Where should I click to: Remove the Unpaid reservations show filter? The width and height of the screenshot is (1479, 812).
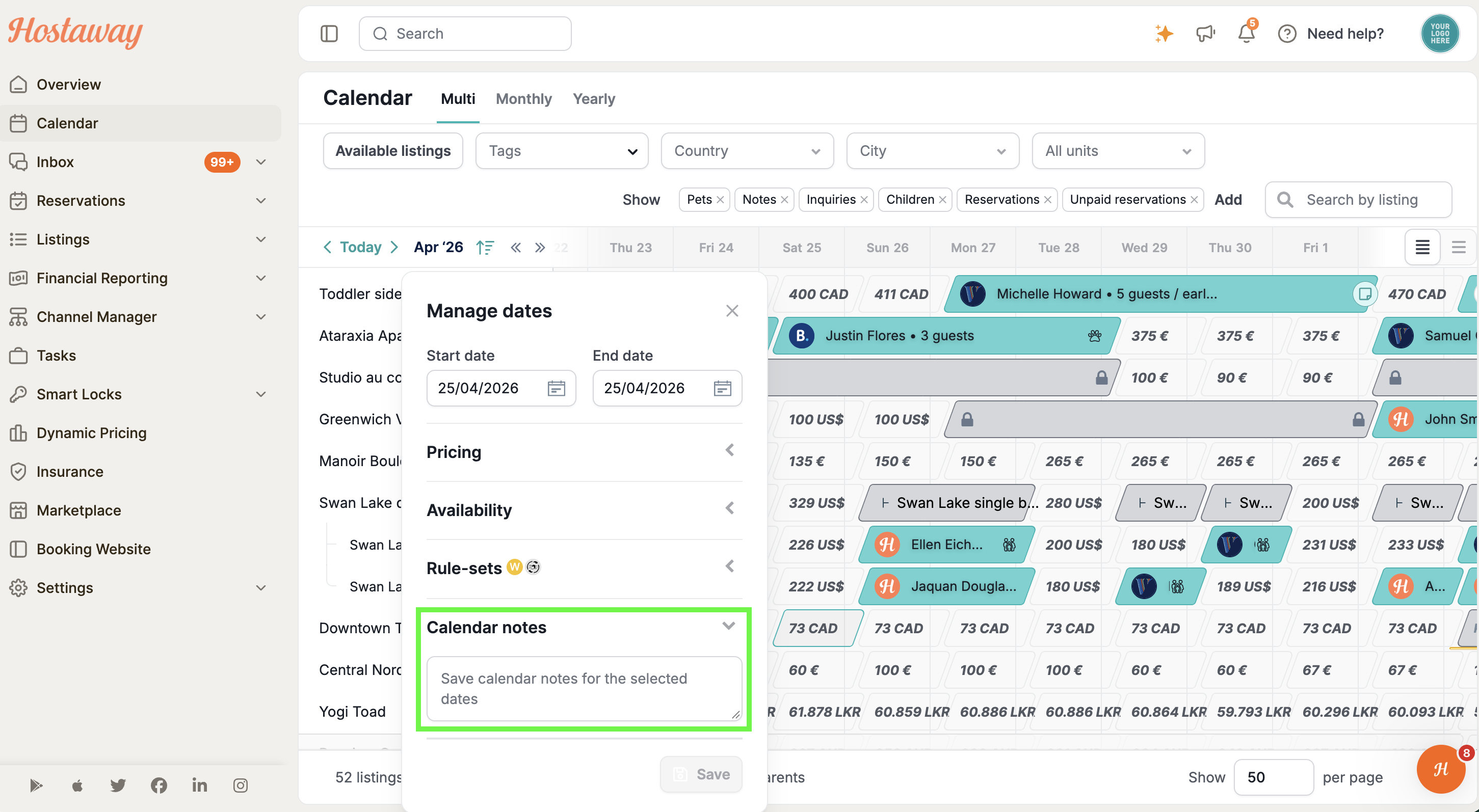pyautogui.click(x=1194, y=200)
